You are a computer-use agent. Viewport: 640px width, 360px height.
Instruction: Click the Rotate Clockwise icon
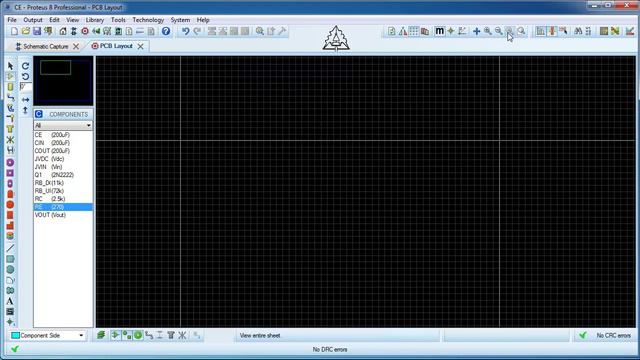click(25, 66)
